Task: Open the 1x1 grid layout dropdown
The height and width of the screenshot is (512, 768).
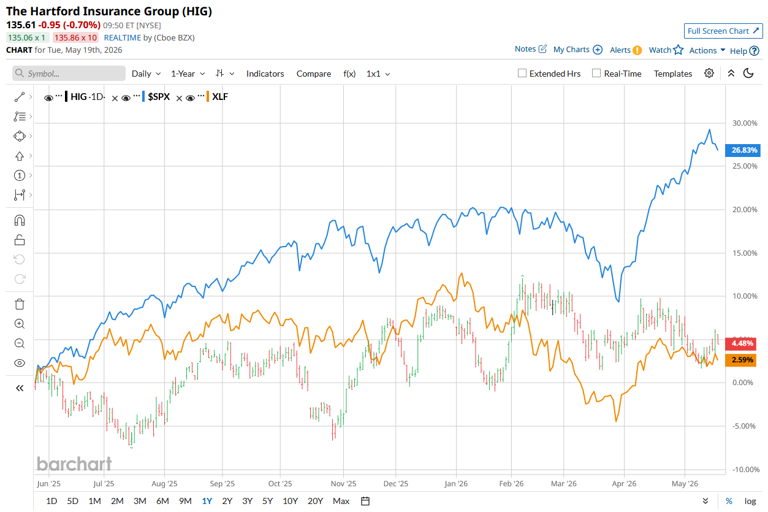Action: [378, 73]
